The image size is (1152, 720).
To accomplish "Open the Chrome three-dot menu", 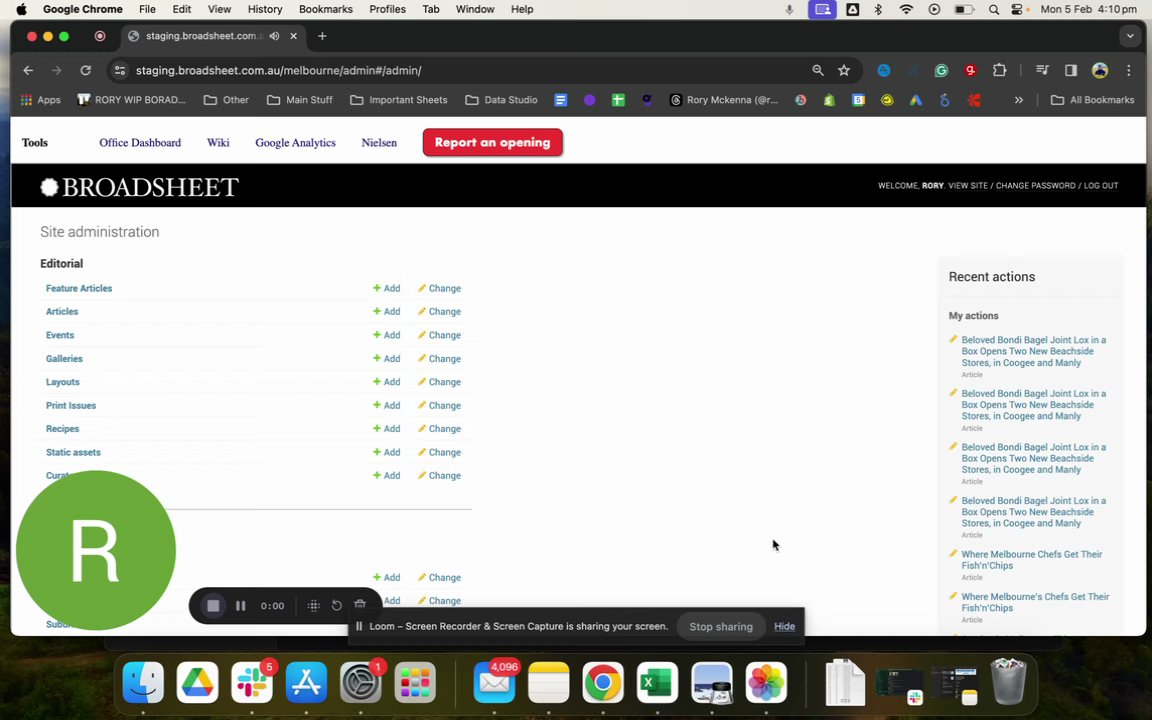I will click(1128, 71).
